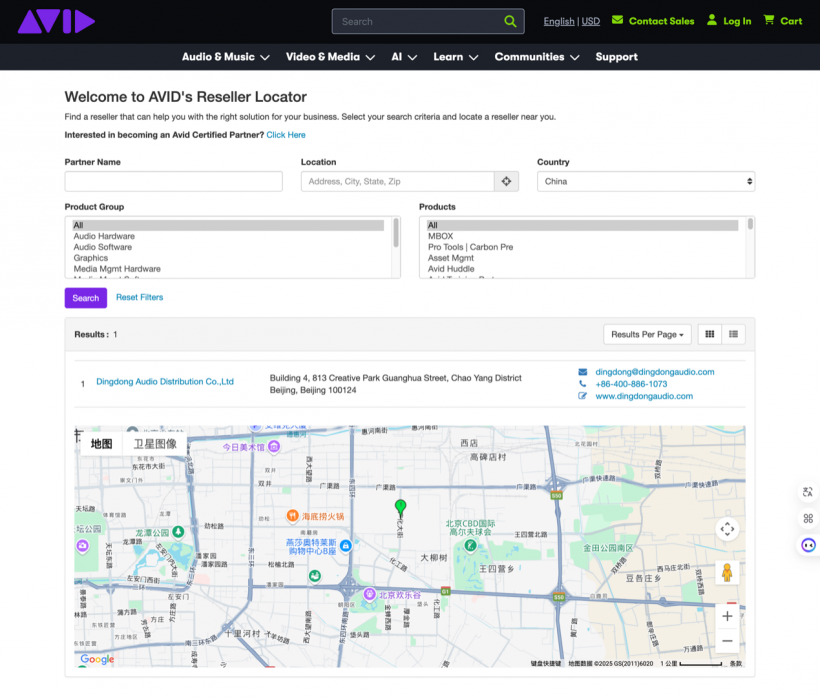Click the Today Art Museum marker

(274, 447)
